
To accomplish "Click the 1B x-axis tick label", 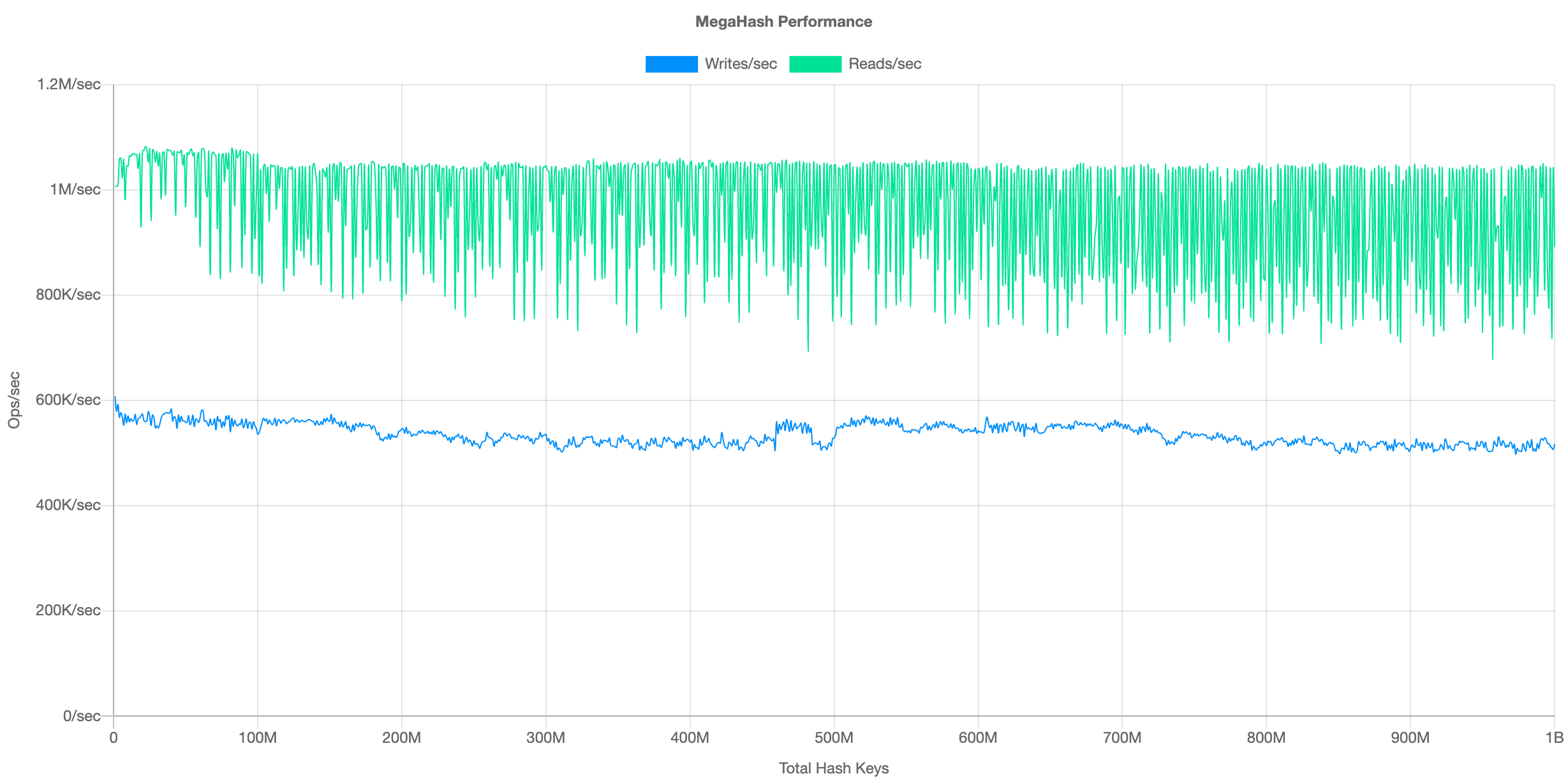I will point(1554,738).
